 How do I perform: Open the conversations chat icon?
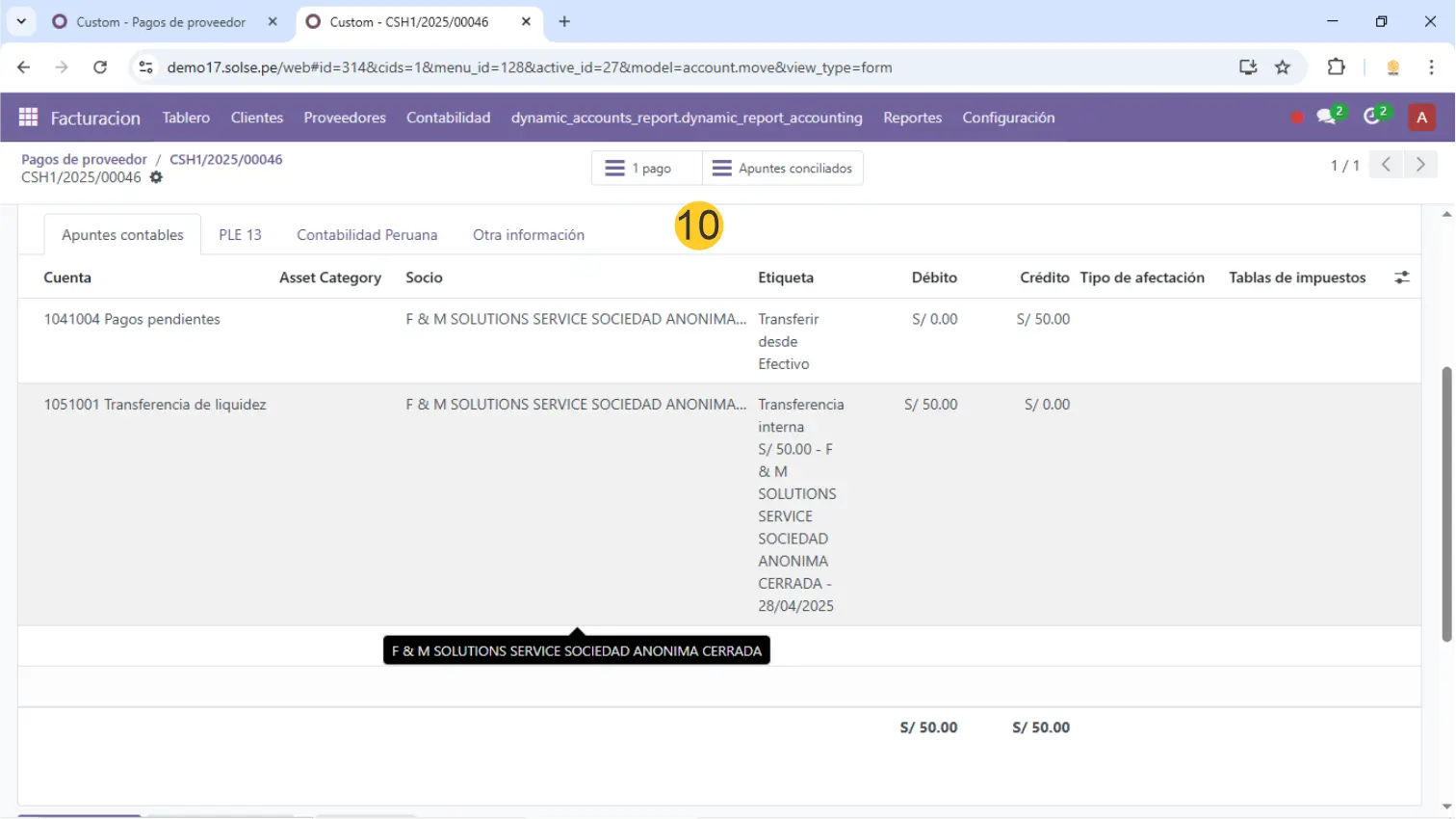[1328, 118]
